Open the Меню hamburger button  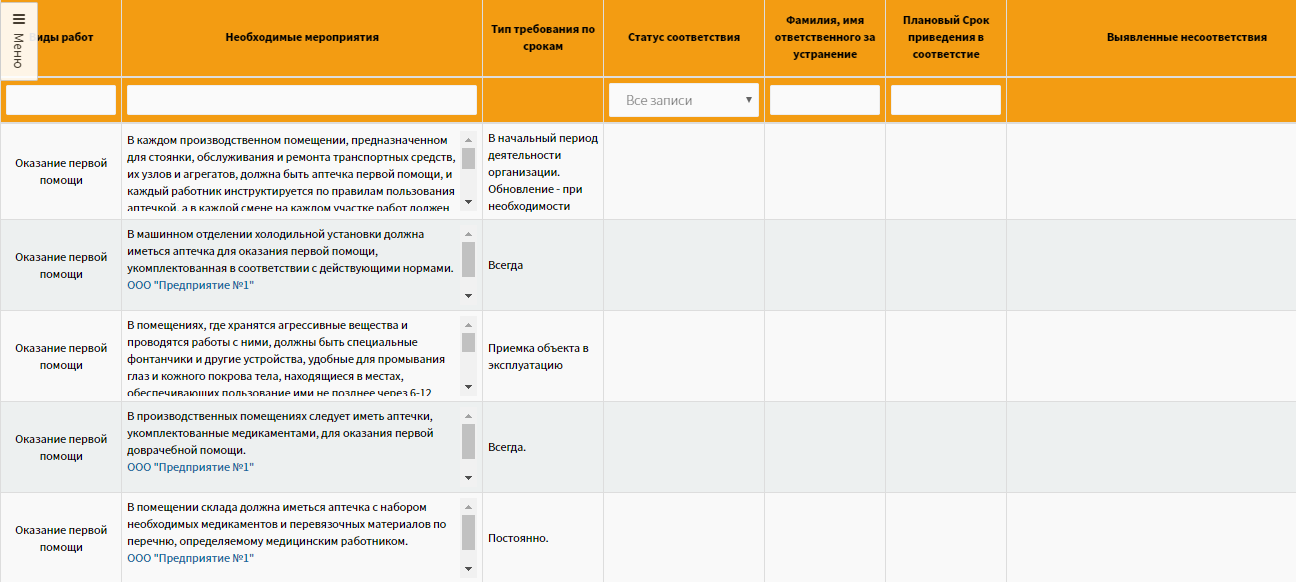tap(19, 40)
